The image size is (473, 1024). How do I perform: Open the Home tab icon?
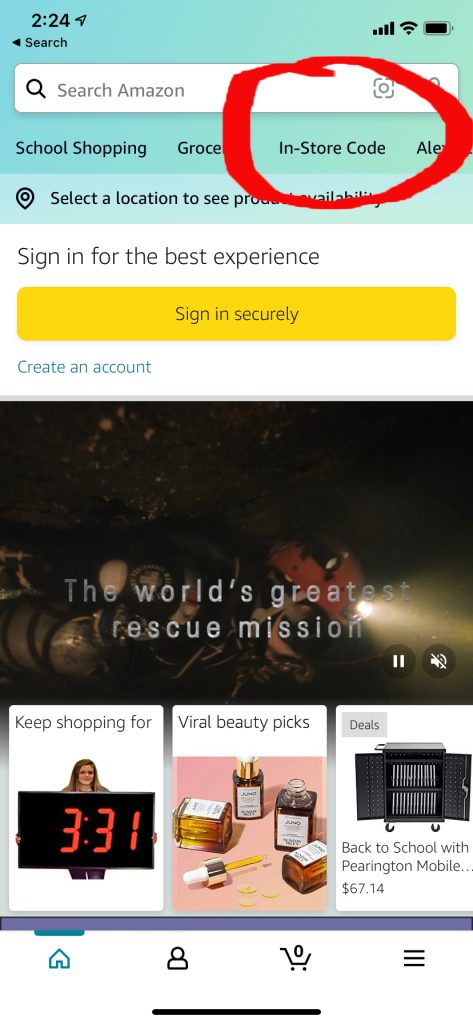coord(59,958)
